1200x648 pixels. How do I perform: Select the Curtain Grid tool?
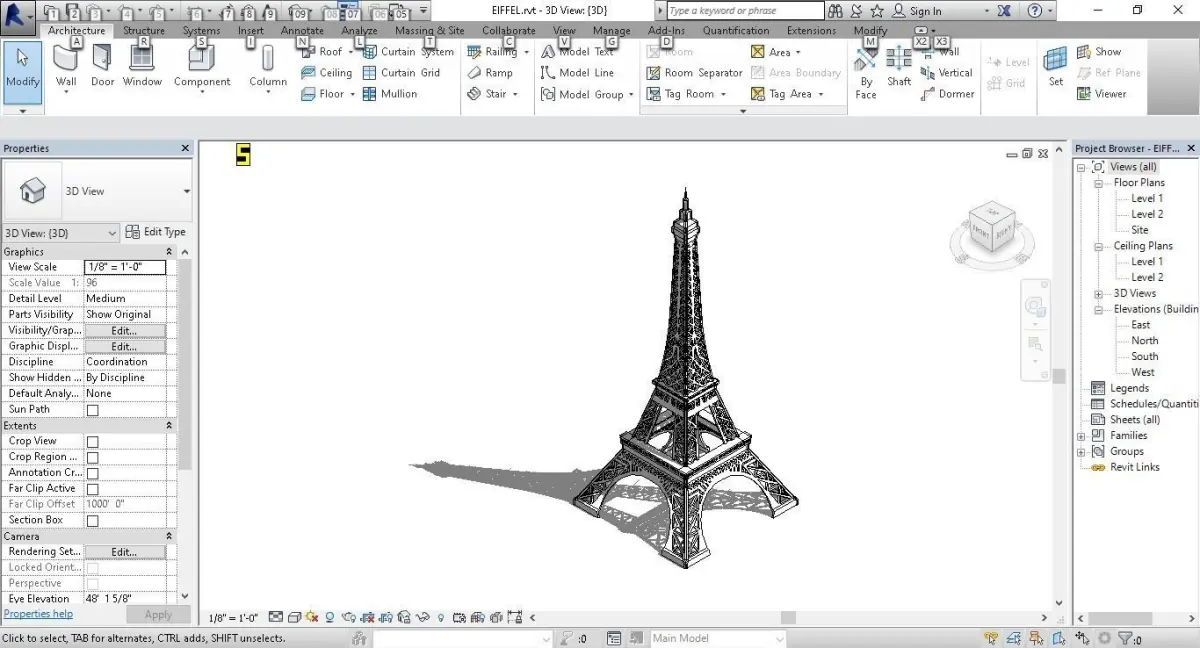click(x=401, y=73)
